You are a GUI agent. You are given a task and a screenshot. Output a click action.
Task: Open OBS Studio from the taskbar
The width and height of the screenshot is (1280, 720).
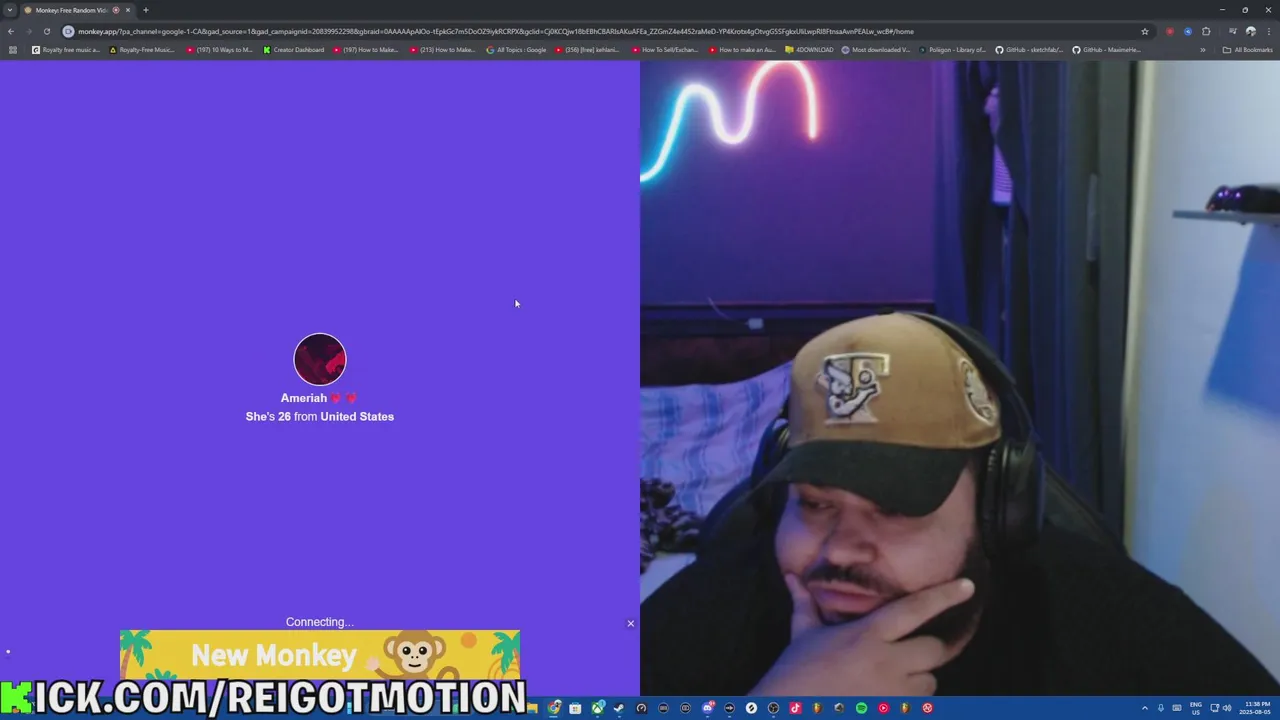773,708
